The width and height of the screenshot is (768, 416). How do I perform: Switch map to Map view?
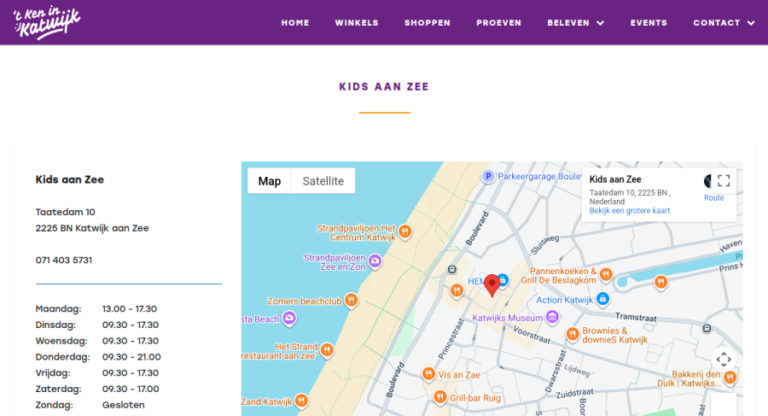tap(269, 181)
